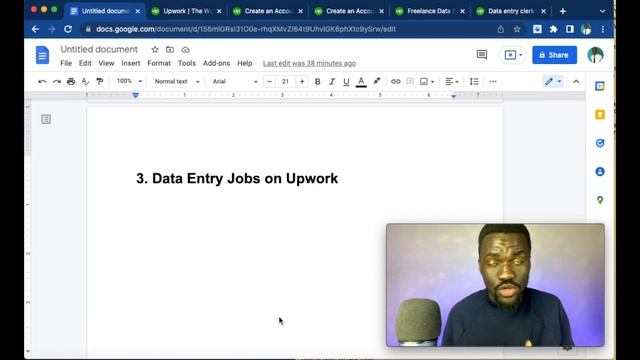Image resolution: width=640 pixels, height=360 pixels.
Task: Open Chrome's three-dot menu
Action: [x=603, y=29]
